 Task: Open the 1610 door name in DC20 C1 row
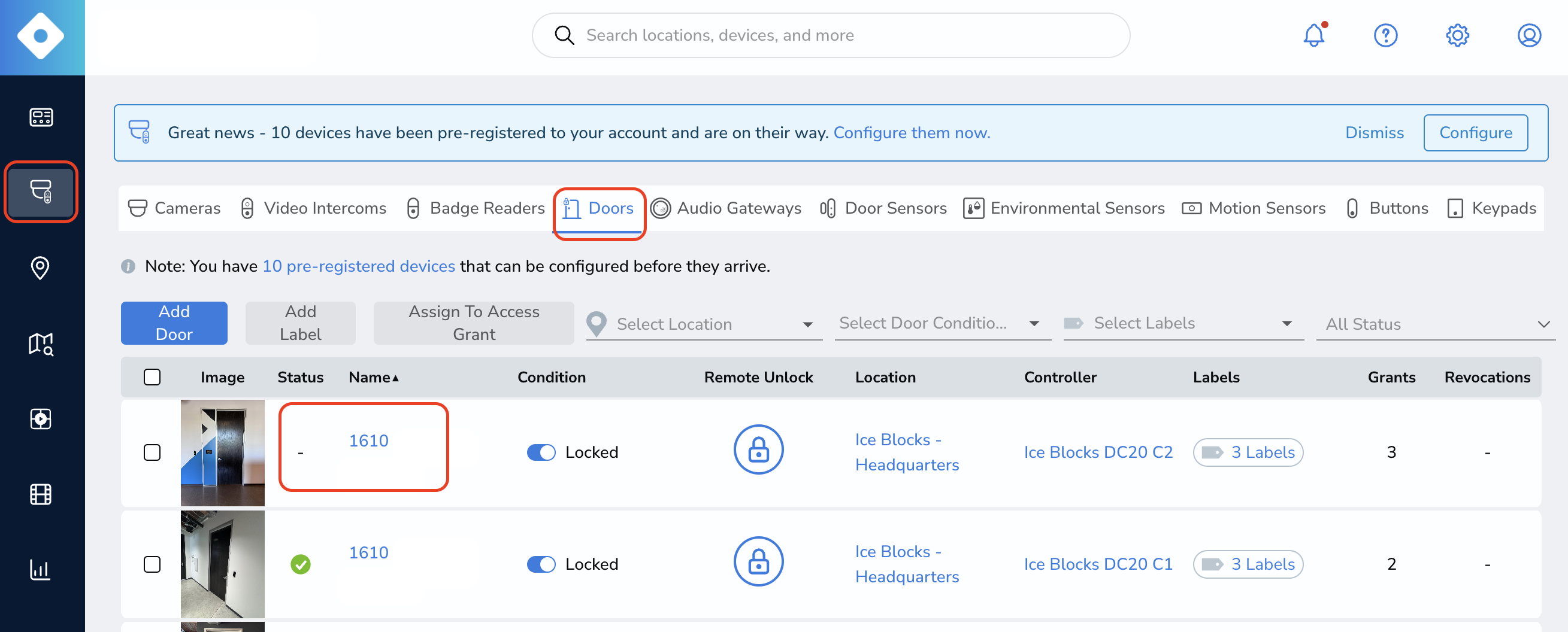[368, 552]
